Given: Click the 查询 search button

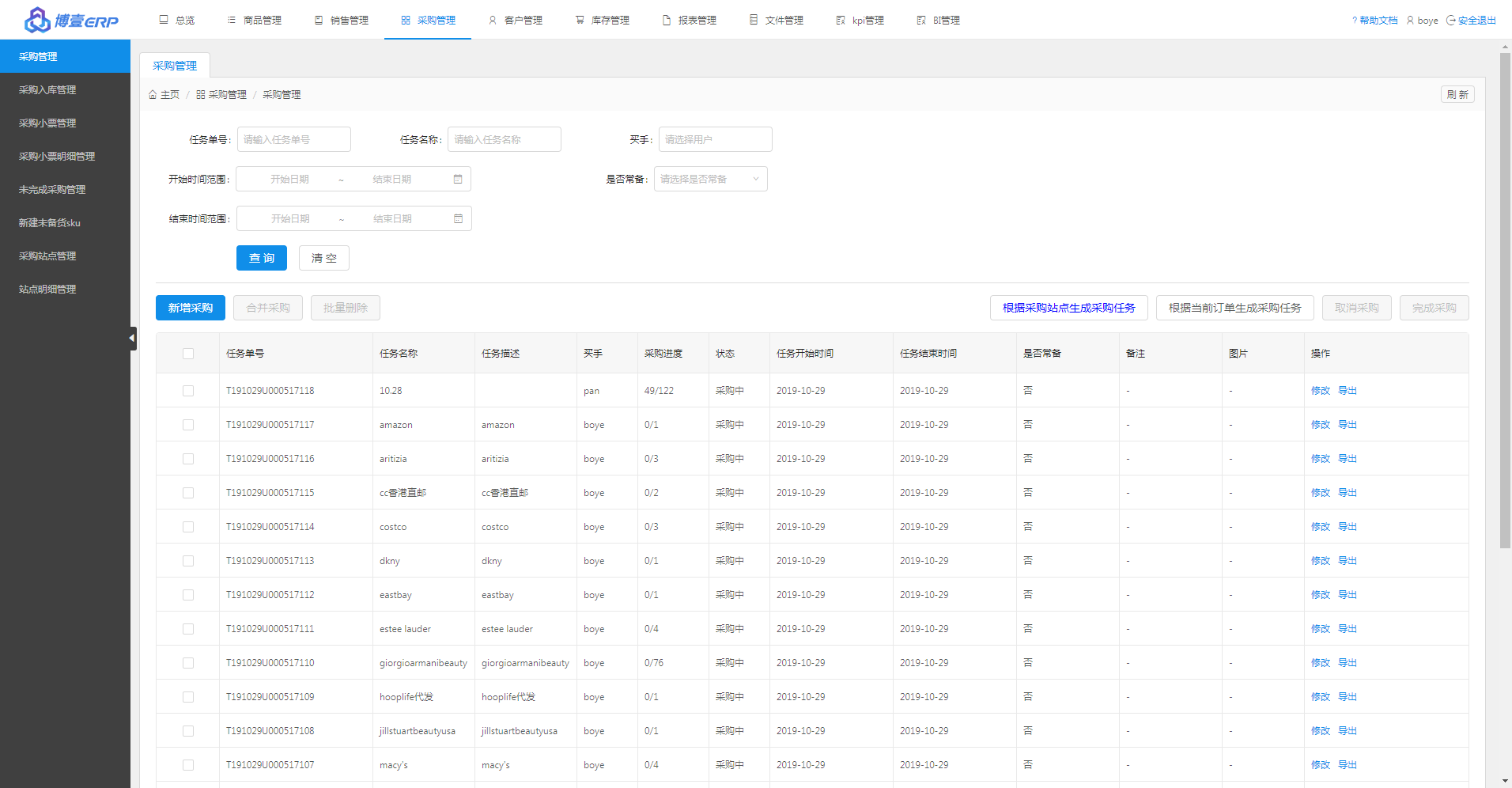Looking at the screenshot, I should tap(262, 258).
